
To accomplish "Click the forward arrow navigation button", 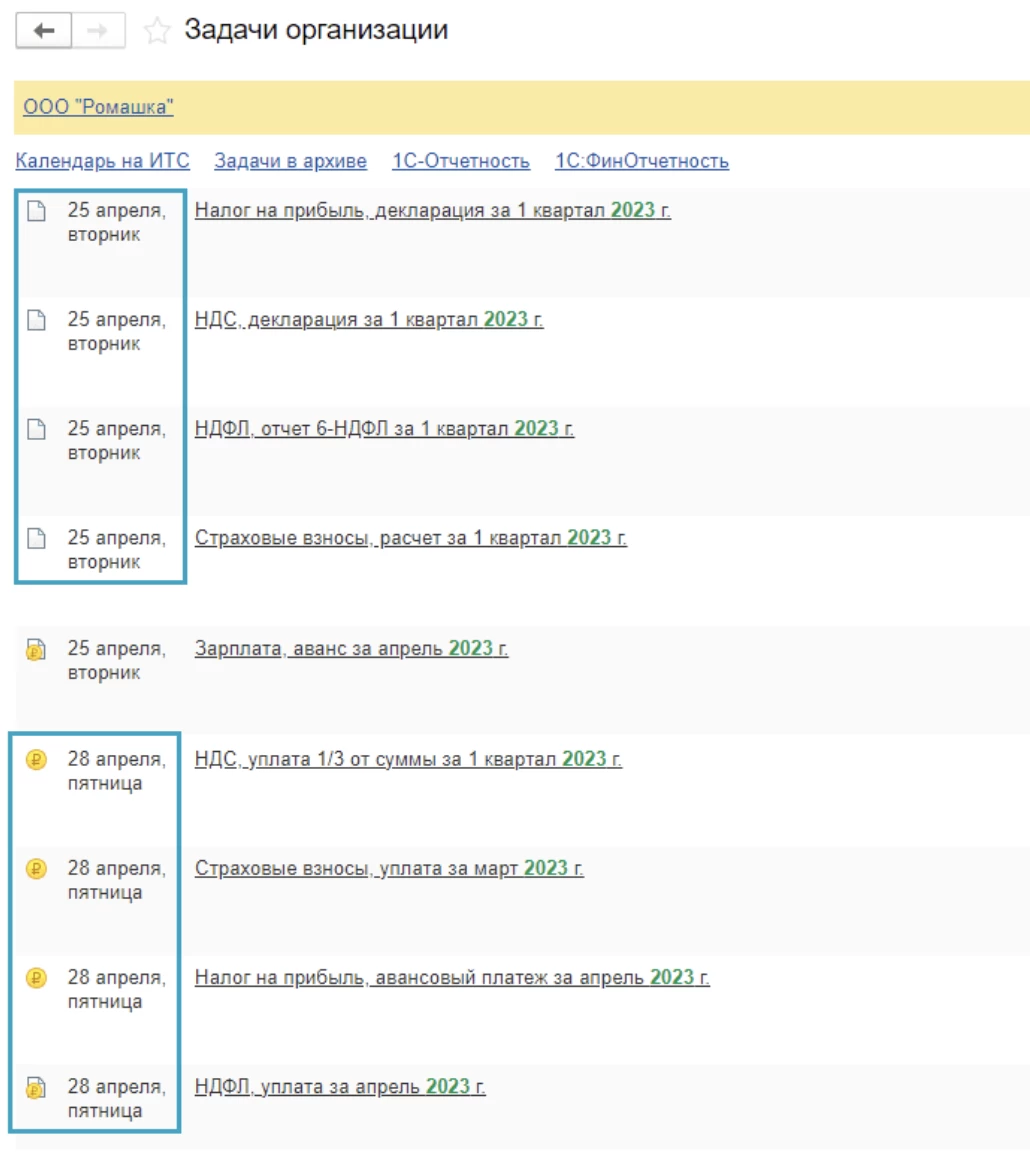I will click(x=98, y=31).
